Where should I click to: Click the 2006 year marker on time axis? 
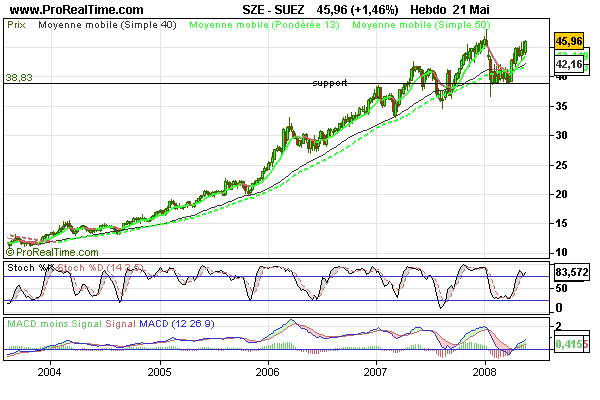point(266,371)
